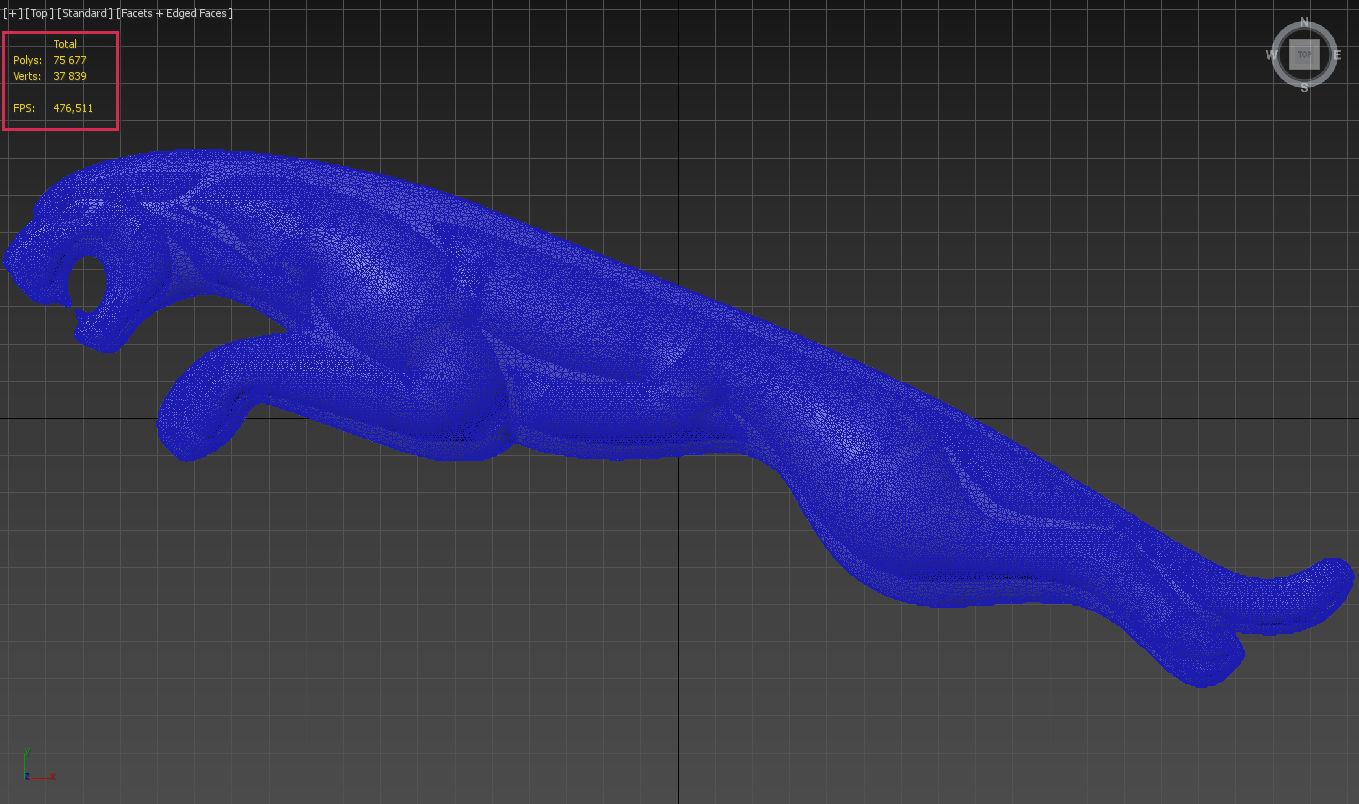Viewport: 1359px width, 804px height.
Task: Click the TOP face of the ViewCube
Action: [1304, 55]
